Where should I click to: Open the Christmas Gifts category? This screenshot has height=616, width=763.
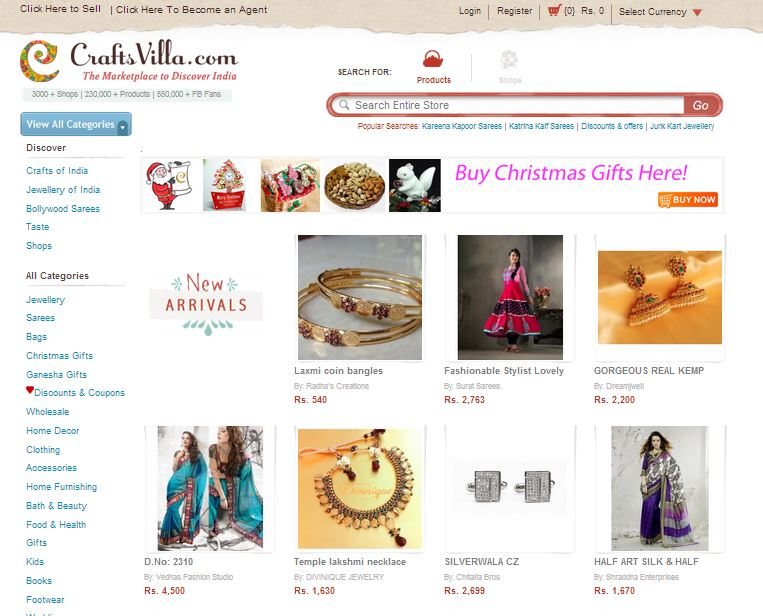(59, 356)
